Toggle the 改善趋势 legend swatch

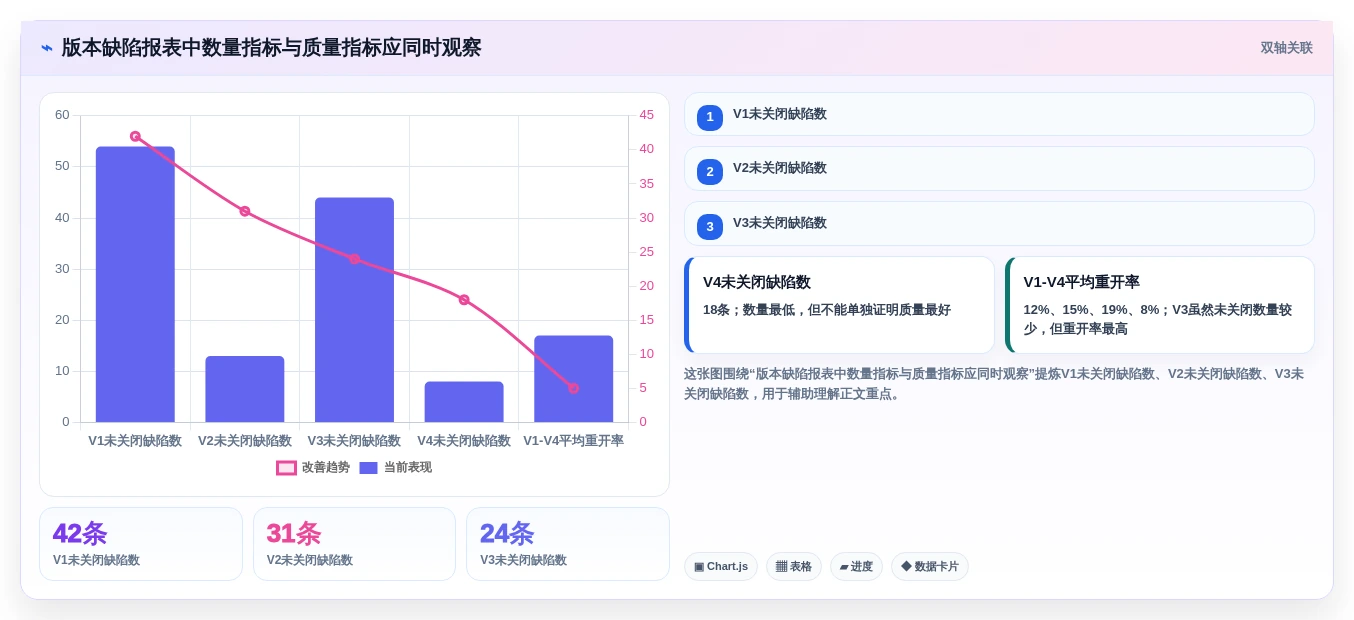click(287, 468)
